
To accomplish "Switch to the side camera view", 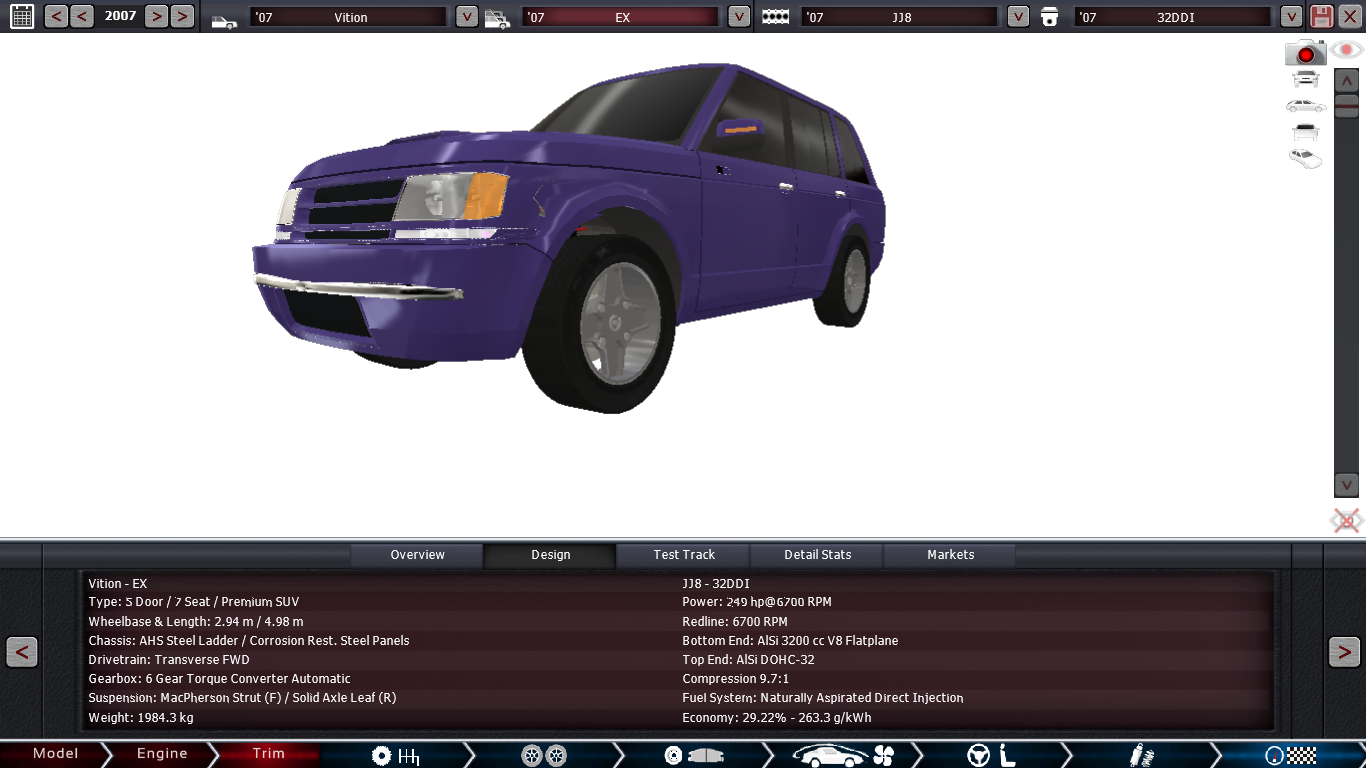I will (x=1305, y=105).
